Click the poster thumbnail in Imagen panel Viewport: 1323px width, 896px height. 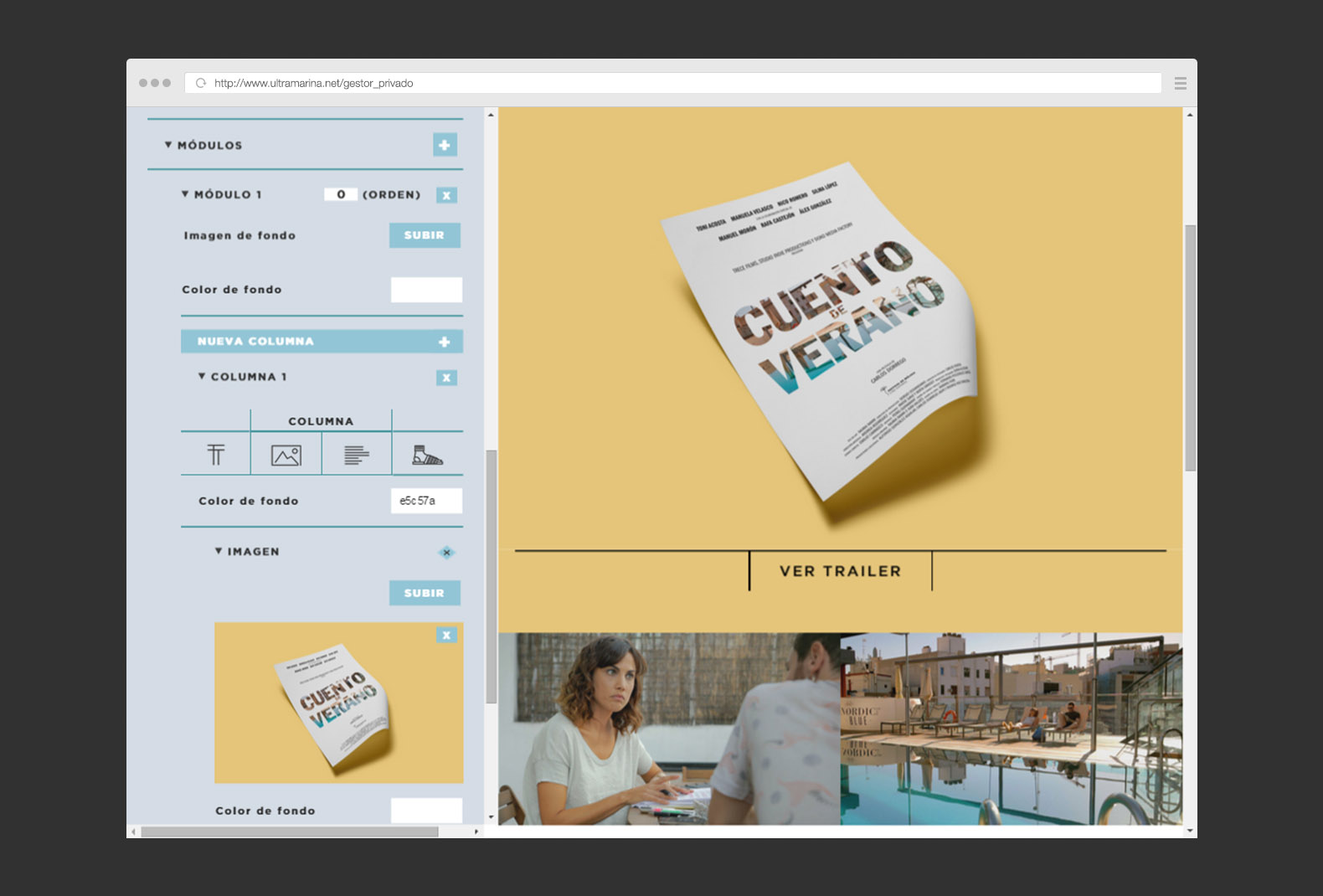point(338,703)
